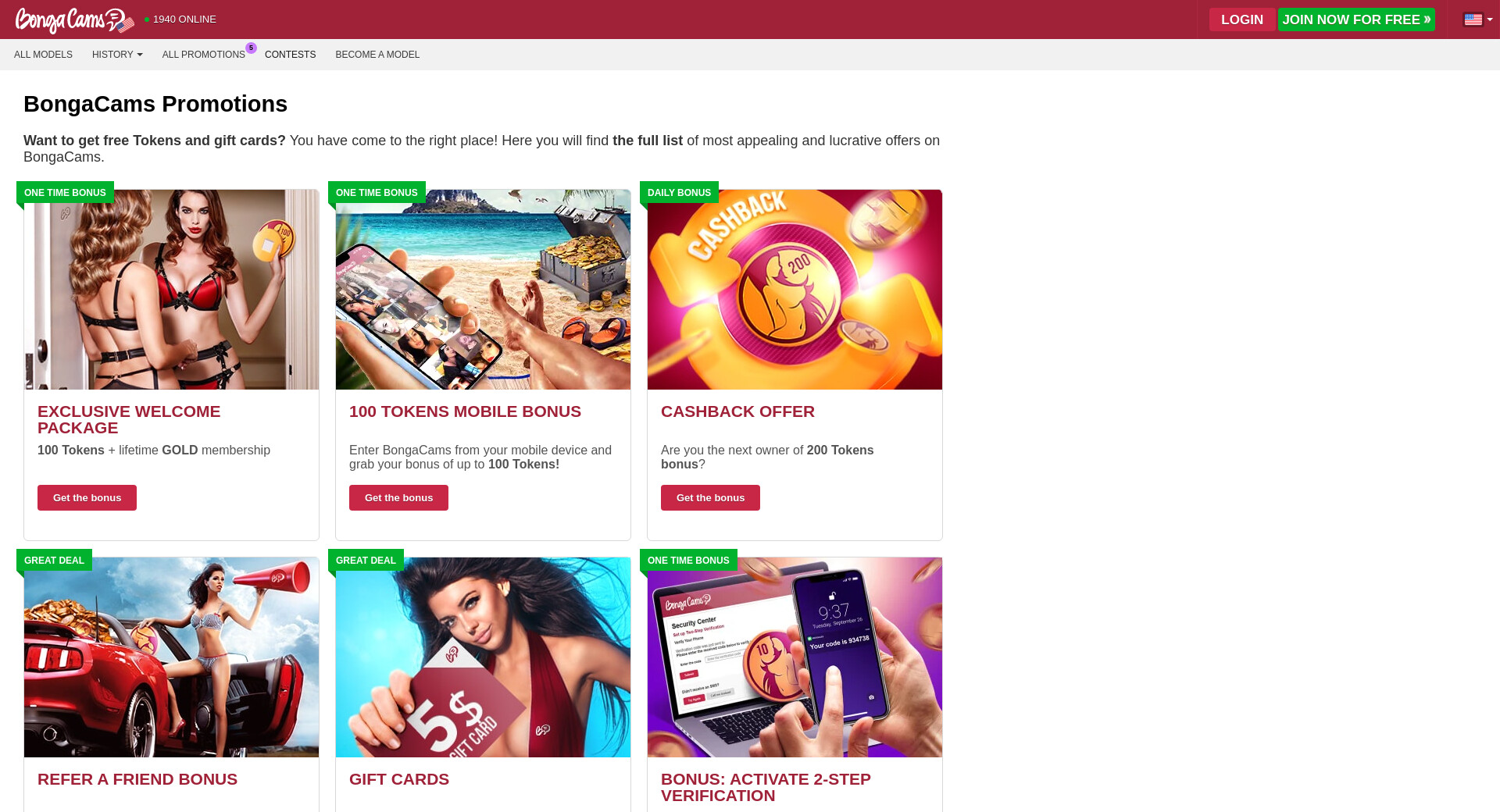Select Become a Model link
This screenshot has width=1500, height=812.
tap(377, 55)
